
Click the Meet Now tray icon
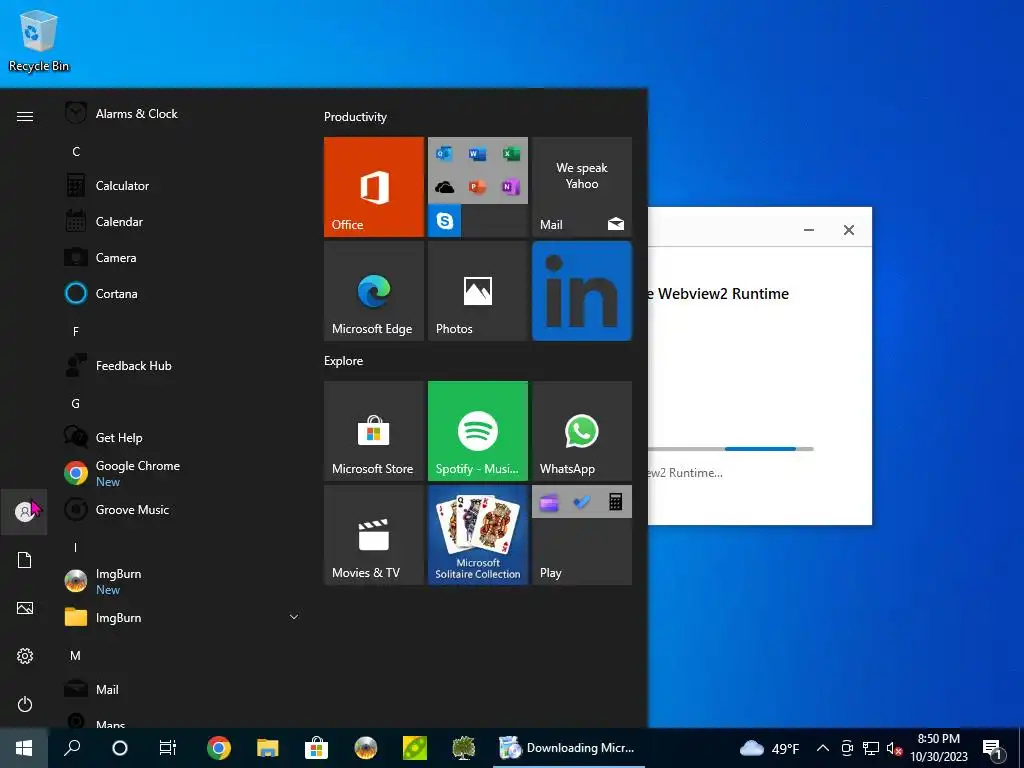[x=847, y=748]
